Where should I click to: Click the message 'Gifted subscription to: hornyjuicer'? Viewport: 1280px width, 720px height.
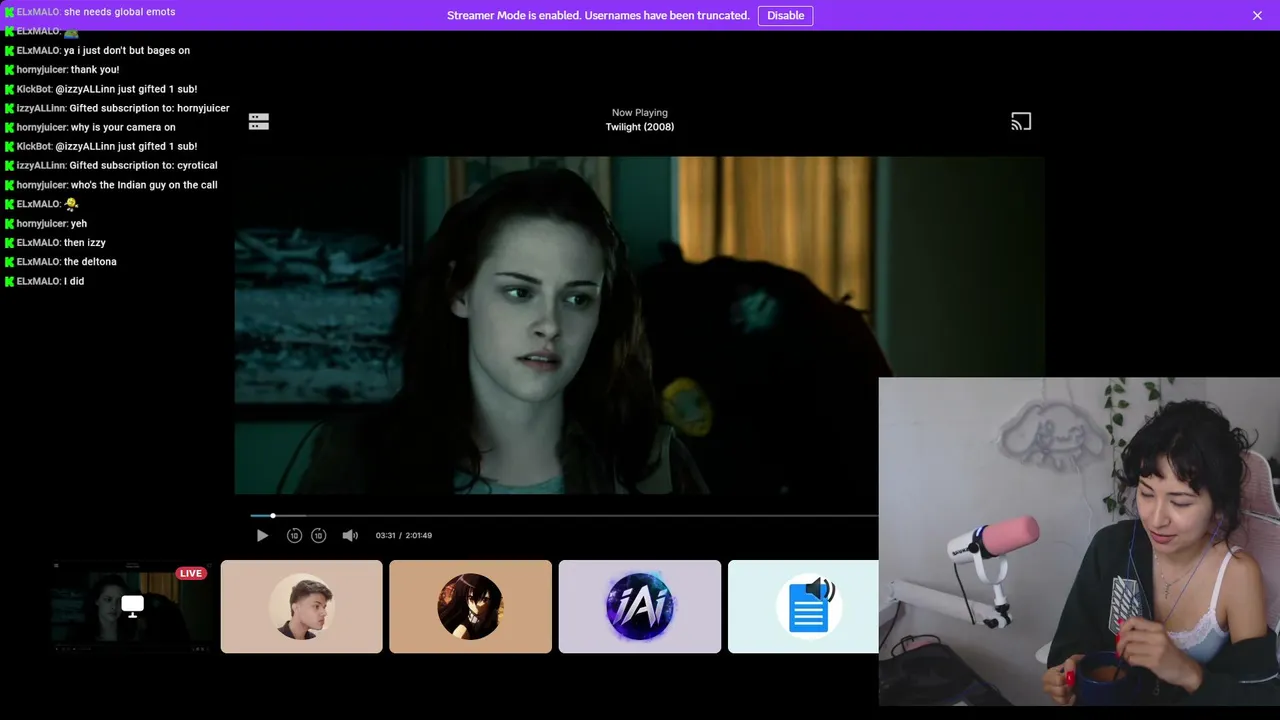[x=149, y=108]
